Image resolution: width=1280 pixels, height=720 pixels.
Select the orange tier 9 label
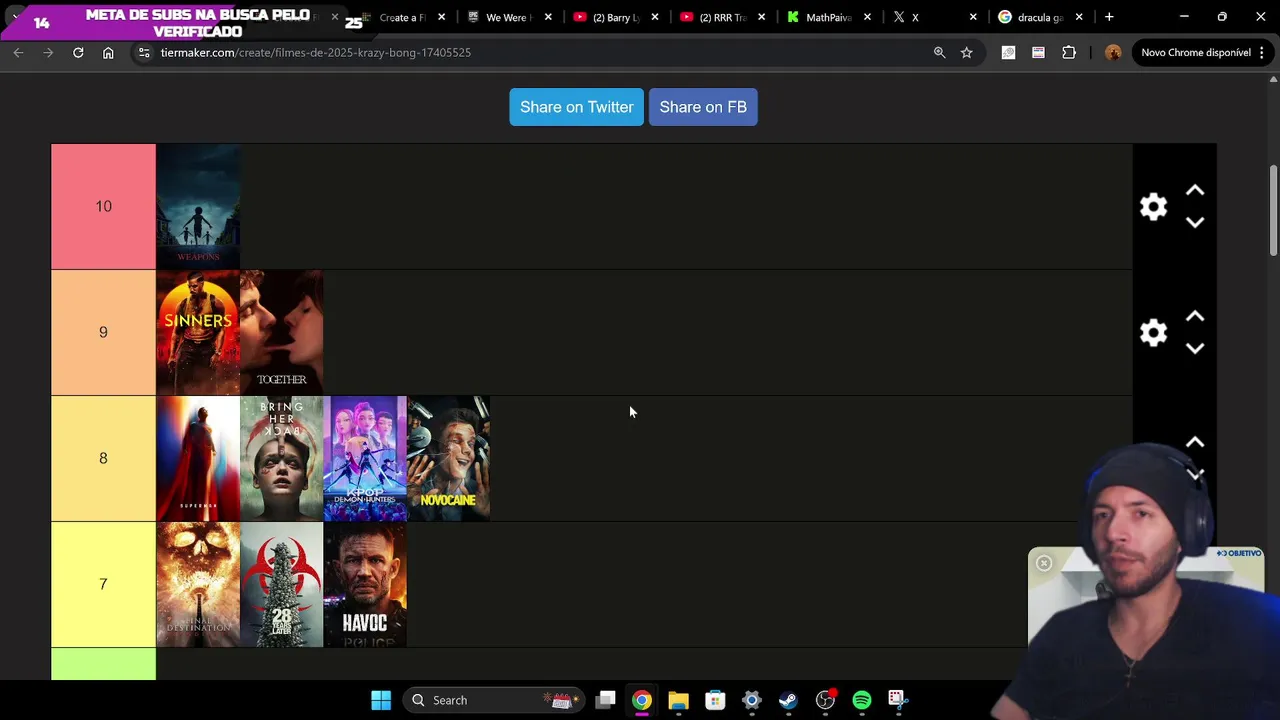pyautogui.click(x=103, y=332)
